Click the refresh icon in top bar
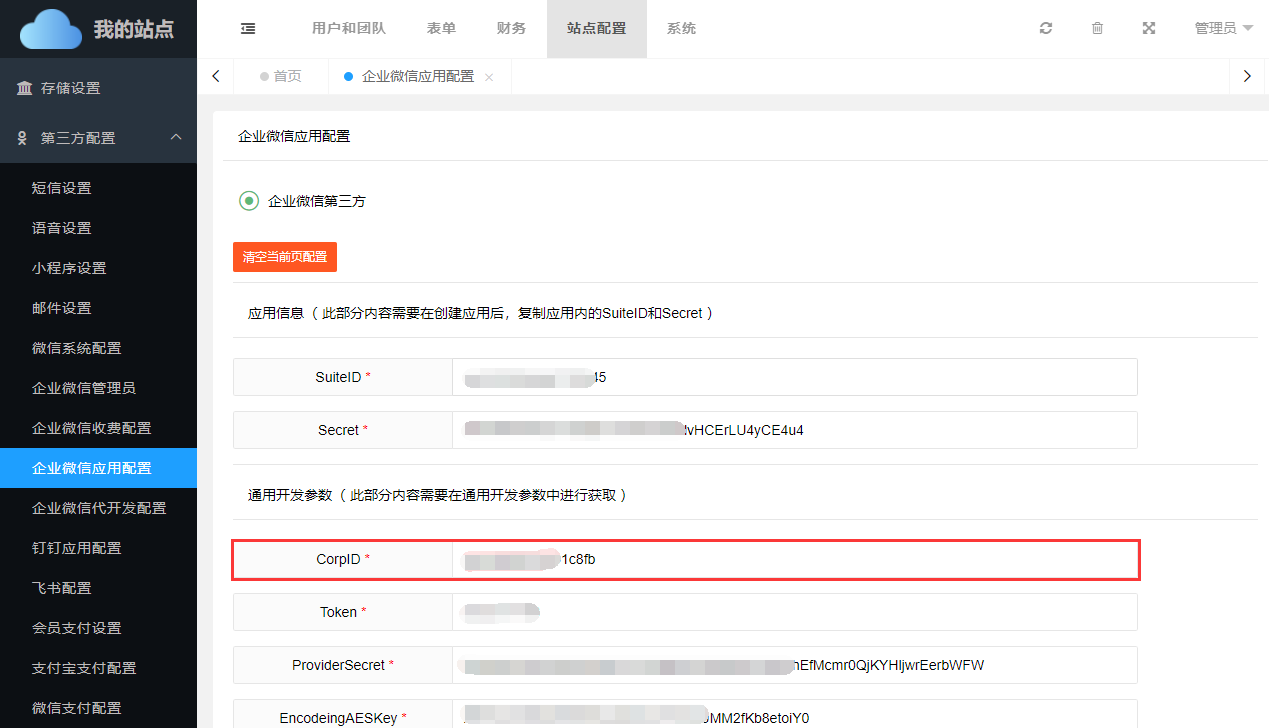The height and width of the screenshot is (728, 1269). (1046, 29)
